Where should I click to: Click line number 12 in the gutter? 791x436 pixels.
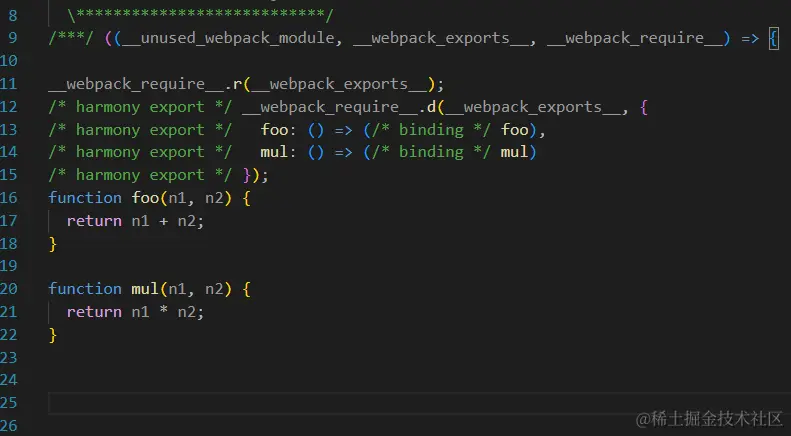[9, 107]
